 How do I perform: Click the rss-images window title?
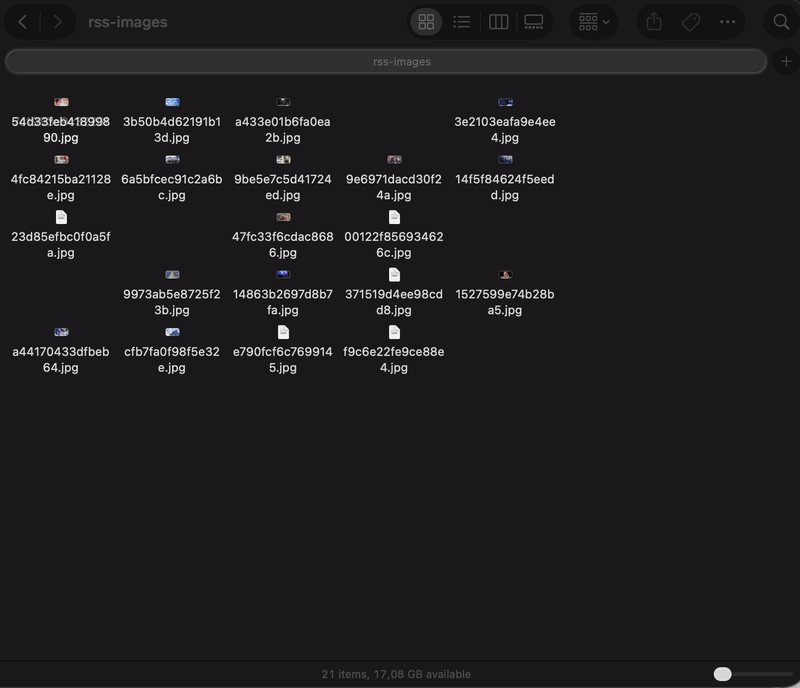click(x=128, y=22)
